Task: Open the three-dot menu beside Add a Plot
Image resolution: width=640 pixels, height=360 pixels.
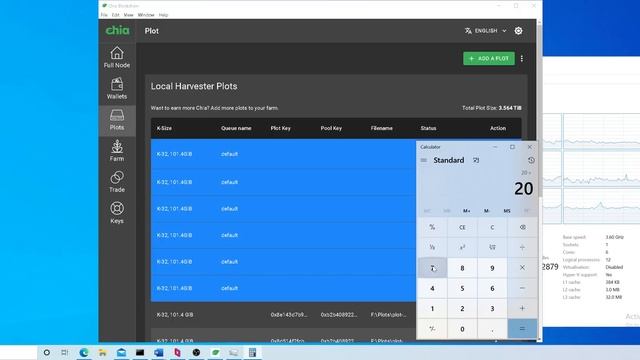Action: click(x=522, y=58)
